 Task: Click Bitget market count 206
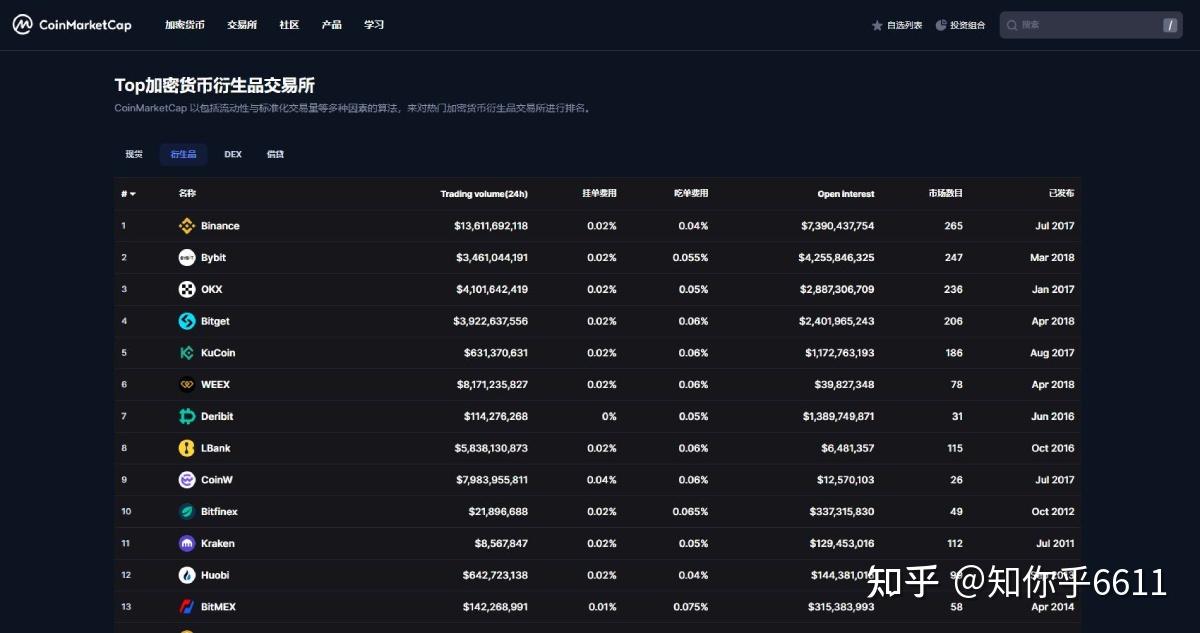(954, 321)
